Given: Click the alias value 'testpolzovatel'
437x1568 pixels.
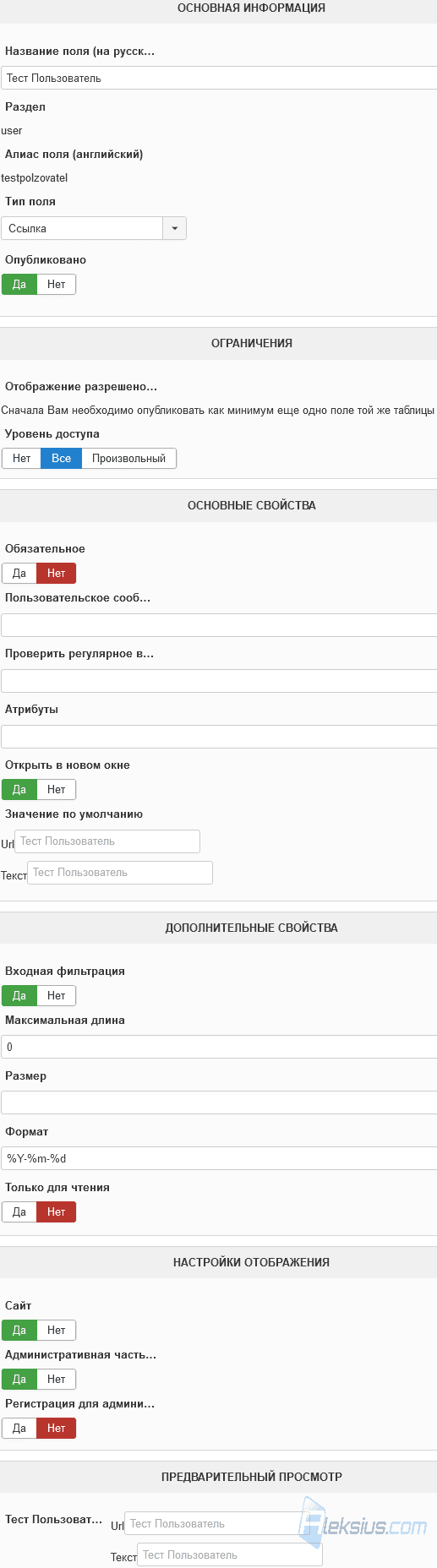Looking at the screenshot, I should click(34, 178).
